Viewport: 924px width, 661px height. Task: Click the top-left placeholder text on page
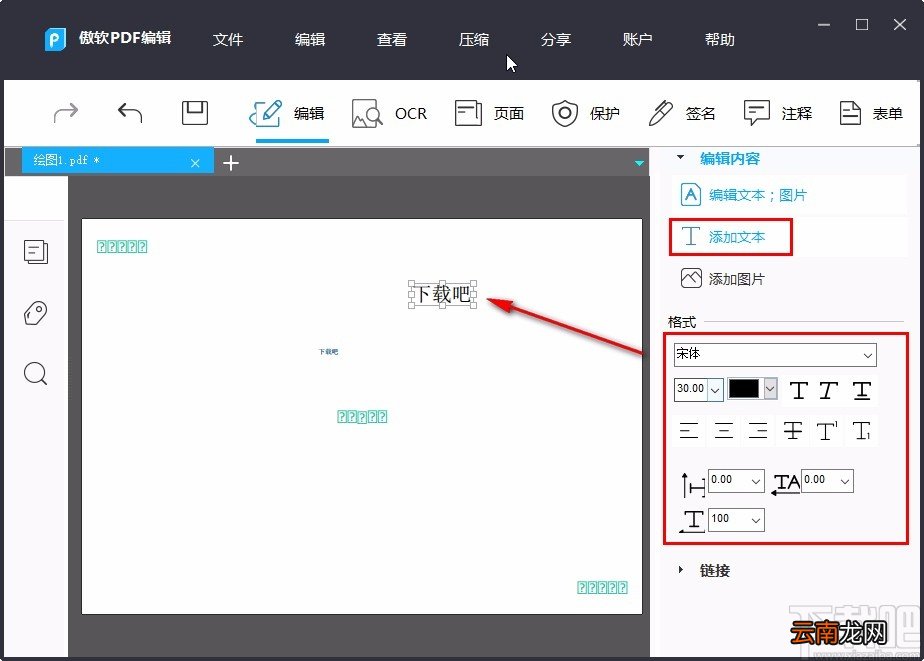coord(122,246)
